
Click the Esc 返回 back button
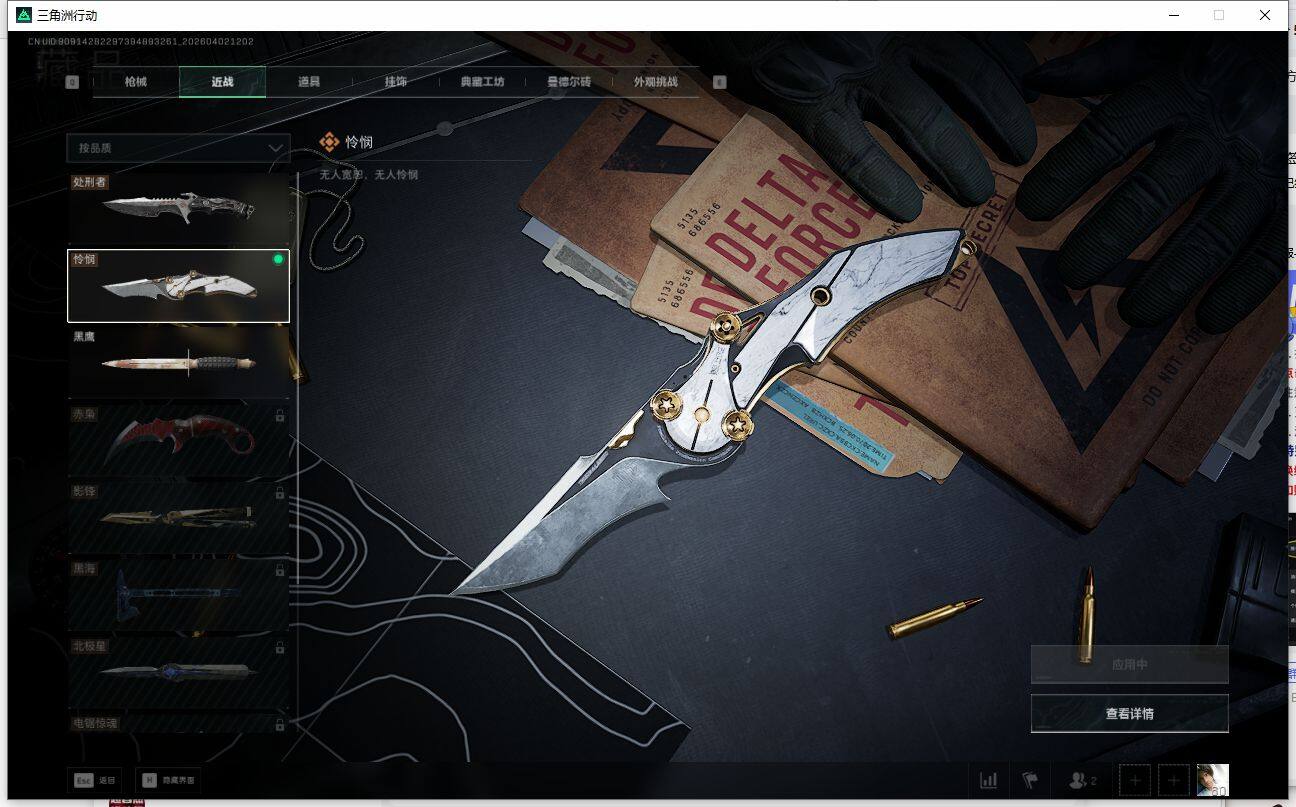(x=95, y=780)
